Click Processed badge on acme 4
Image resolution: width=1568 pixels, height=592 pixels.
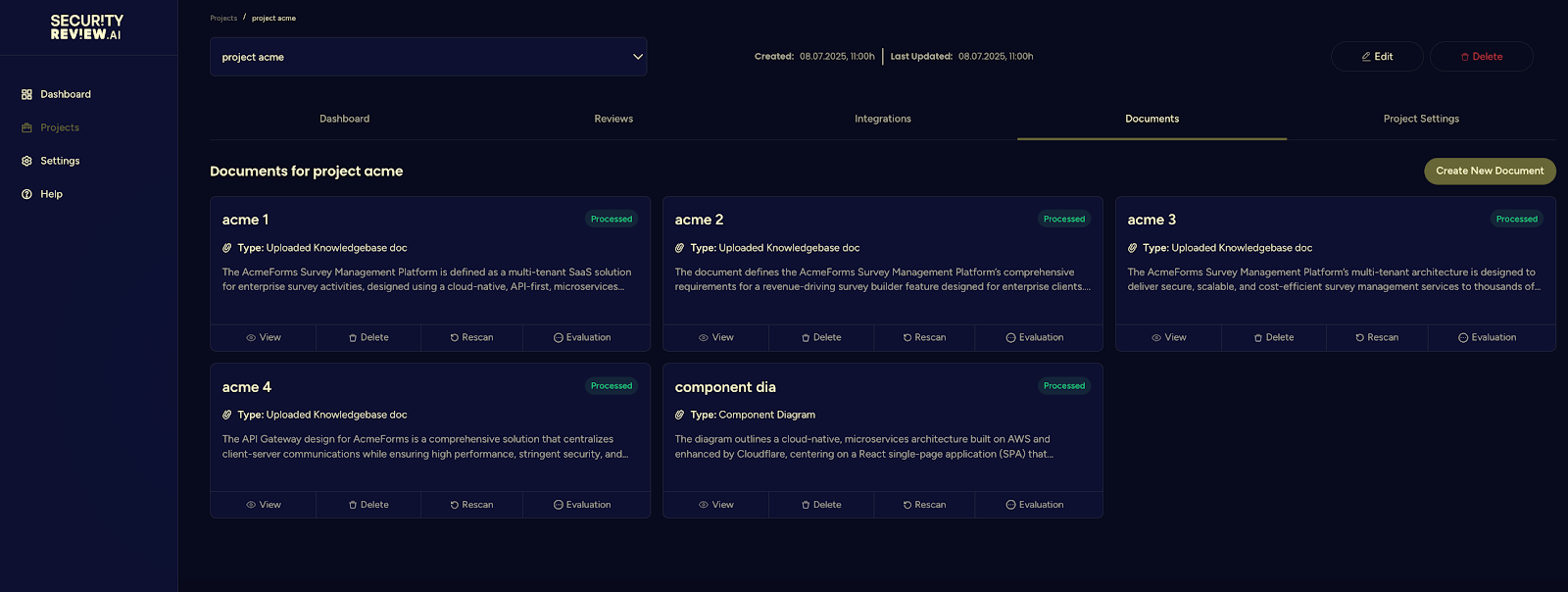tap(612, 386)
